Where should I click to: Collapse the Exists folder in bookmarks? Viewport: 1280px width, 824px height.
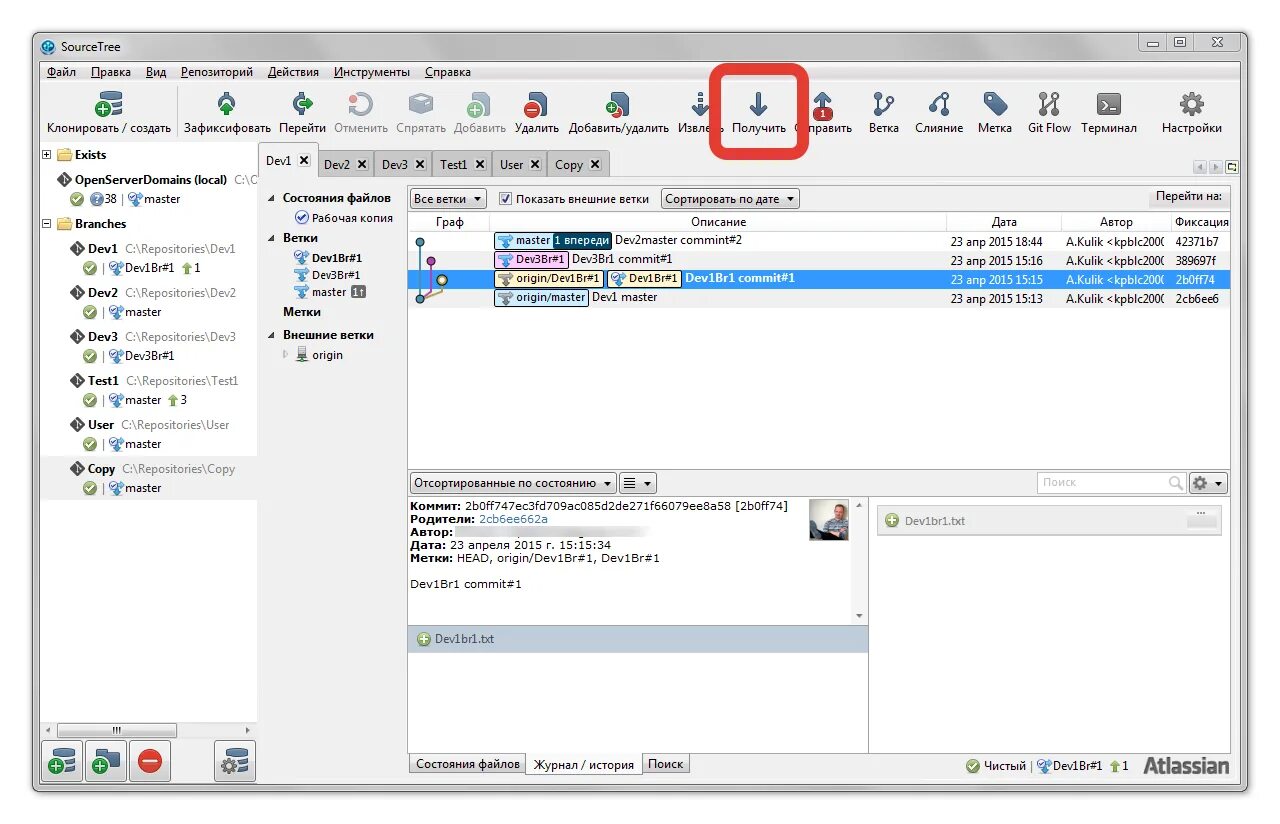[x=47, y=155]
